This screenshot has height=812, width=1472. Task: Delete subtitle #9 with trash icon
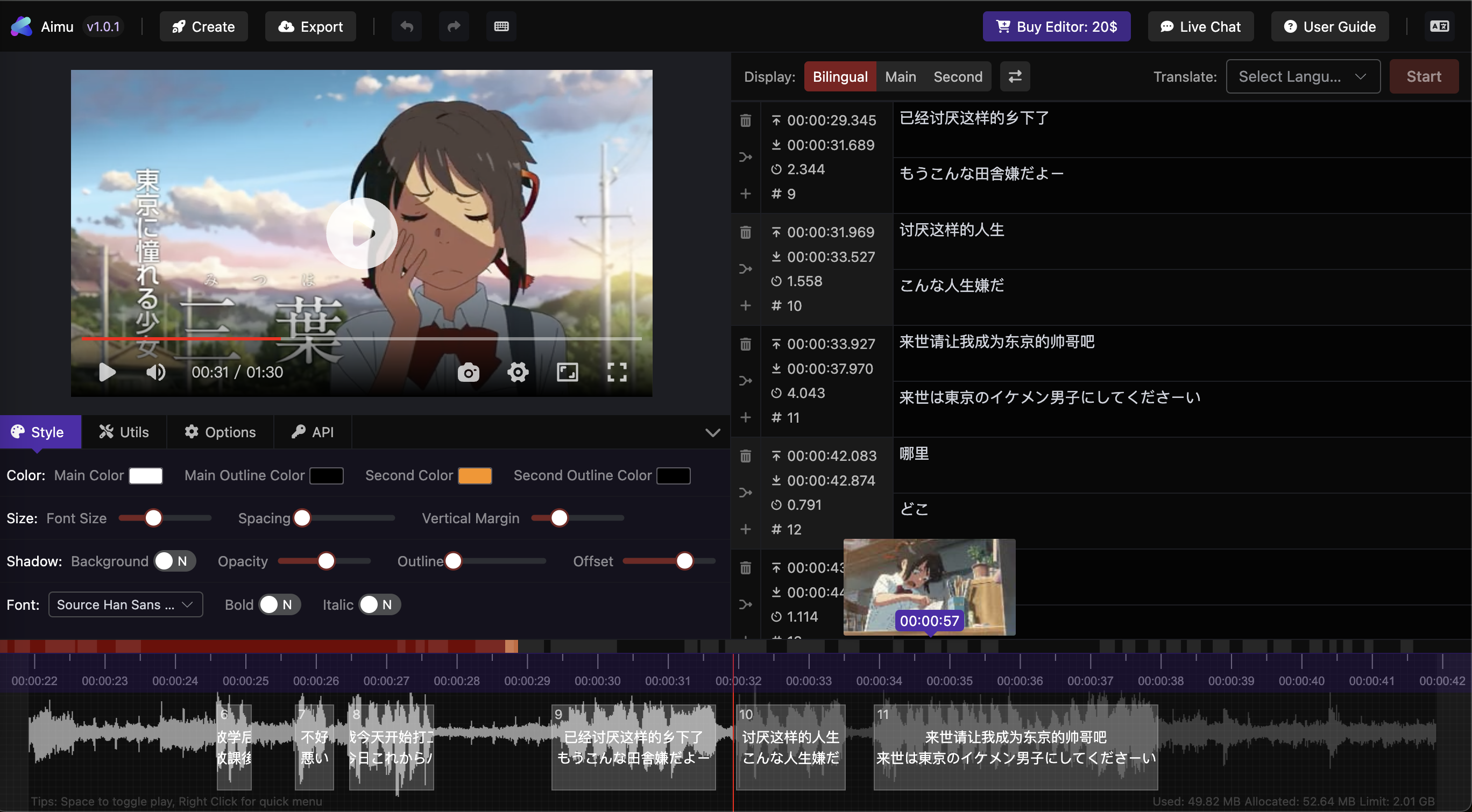tap(746, 120)
